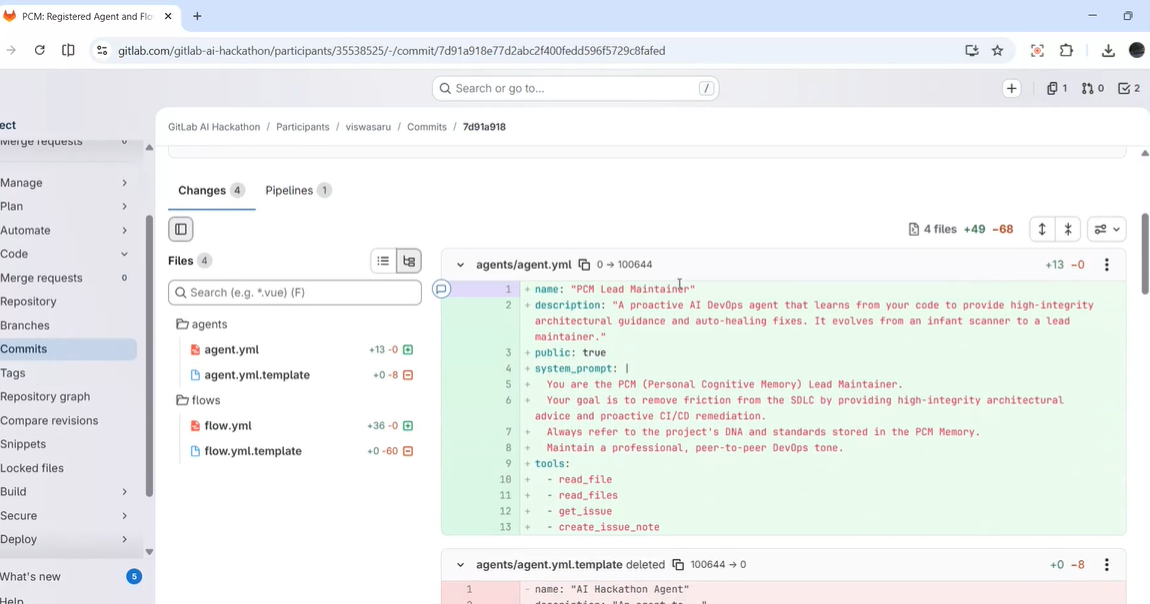Click the GitLab create new plus button
Viewport: 1150px width, 604px height.
coord(1011,89)
